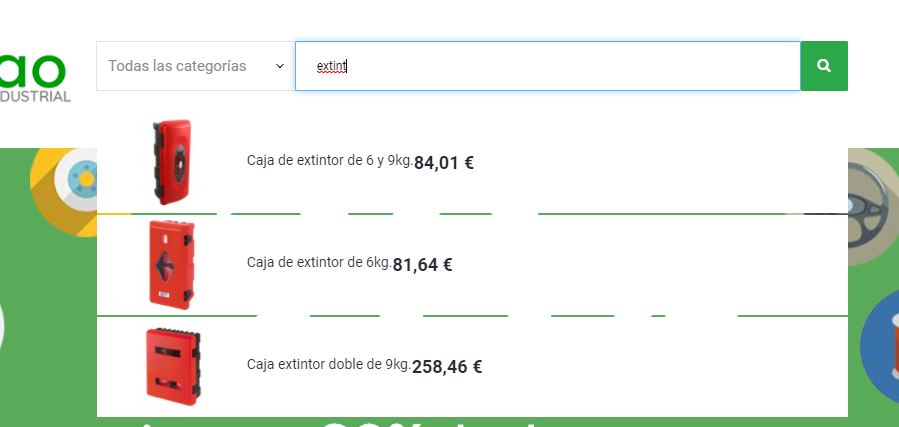Viewport: 899px width, 427px height.
Task: Click the 81,64 € price
Action: 423,265
